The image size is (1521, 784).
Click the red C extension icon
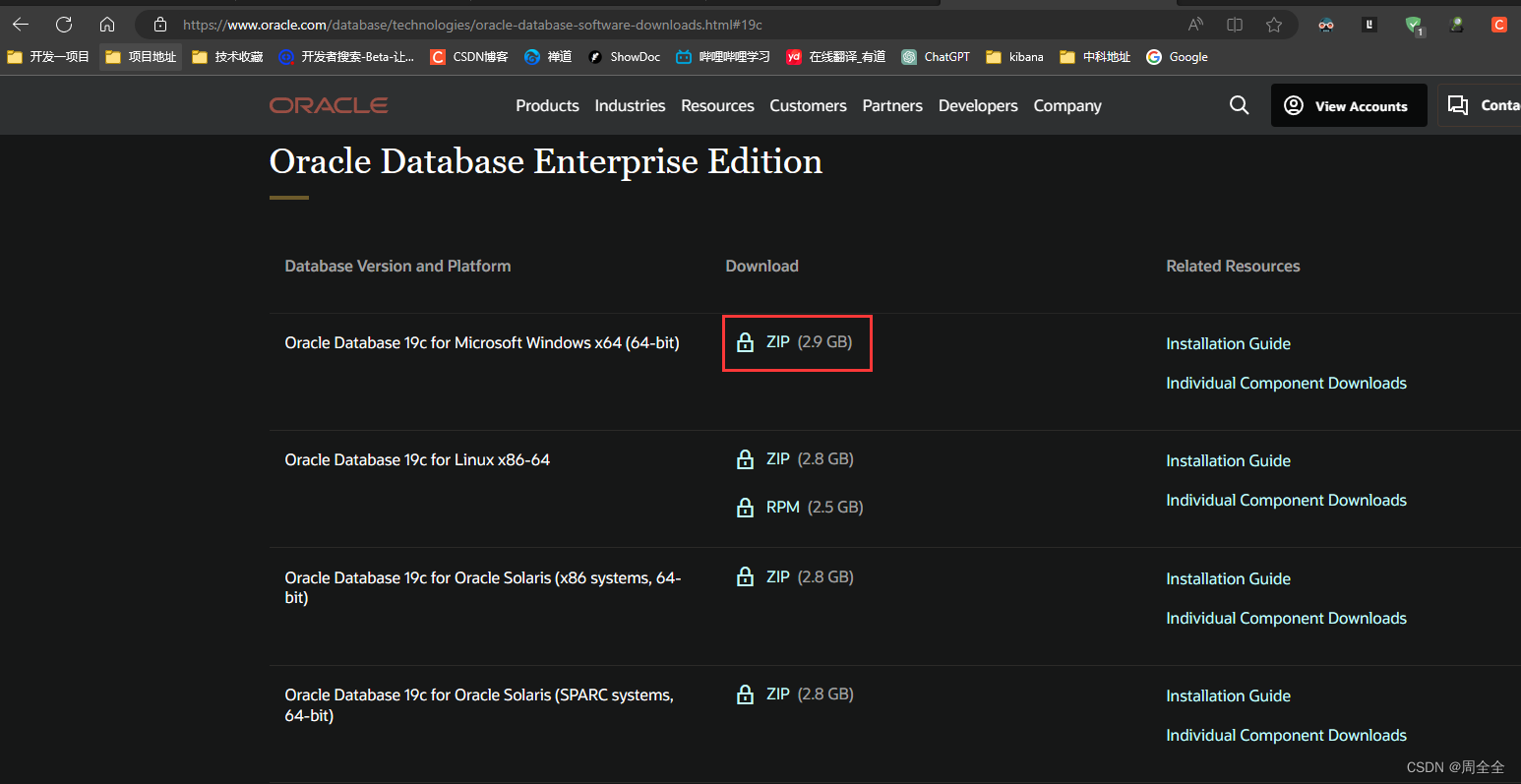pos(1499,25)
